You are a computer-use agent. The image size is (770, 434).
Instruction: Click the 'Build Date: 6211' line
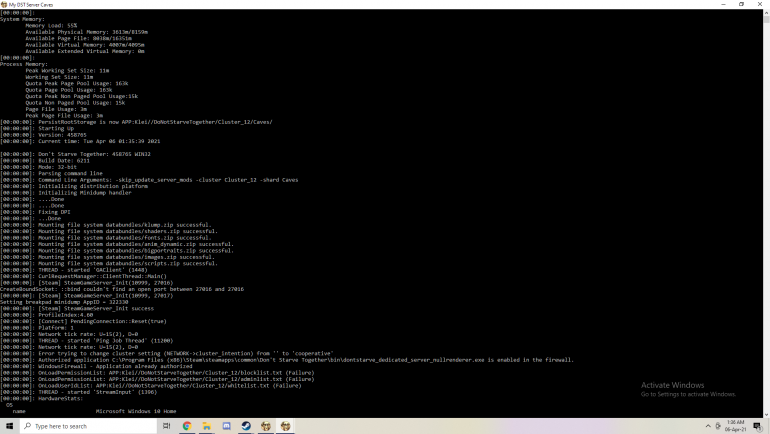tap(45, 161)
